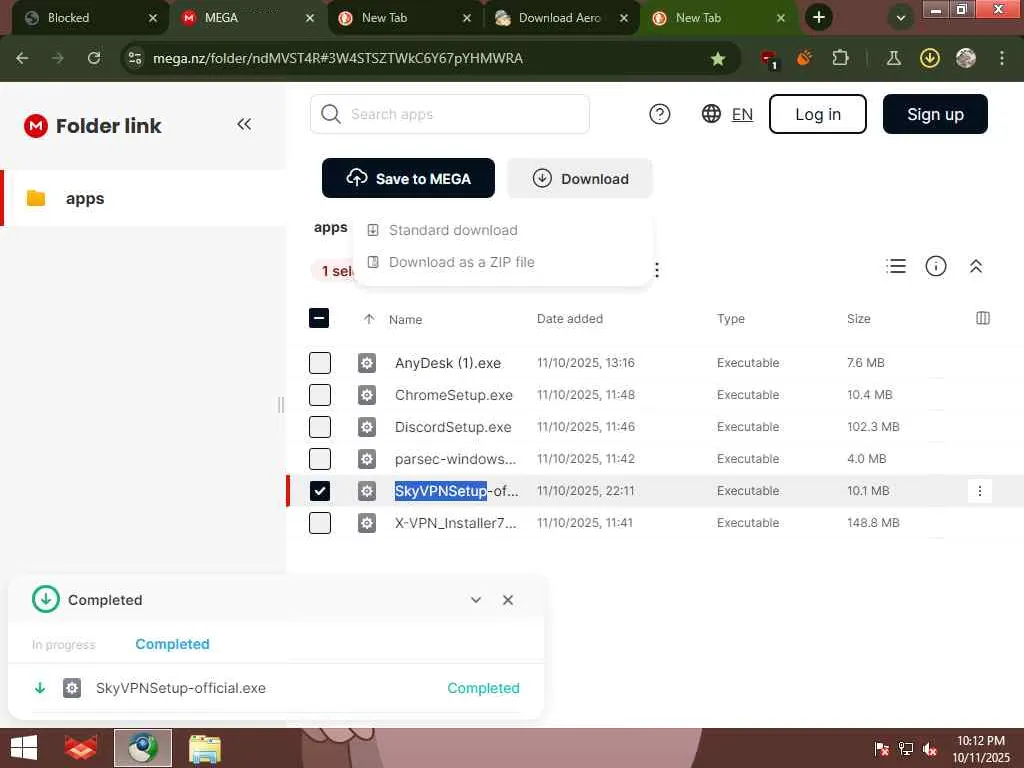
Task: Open the info panel icon
Action: click(936, 266)
